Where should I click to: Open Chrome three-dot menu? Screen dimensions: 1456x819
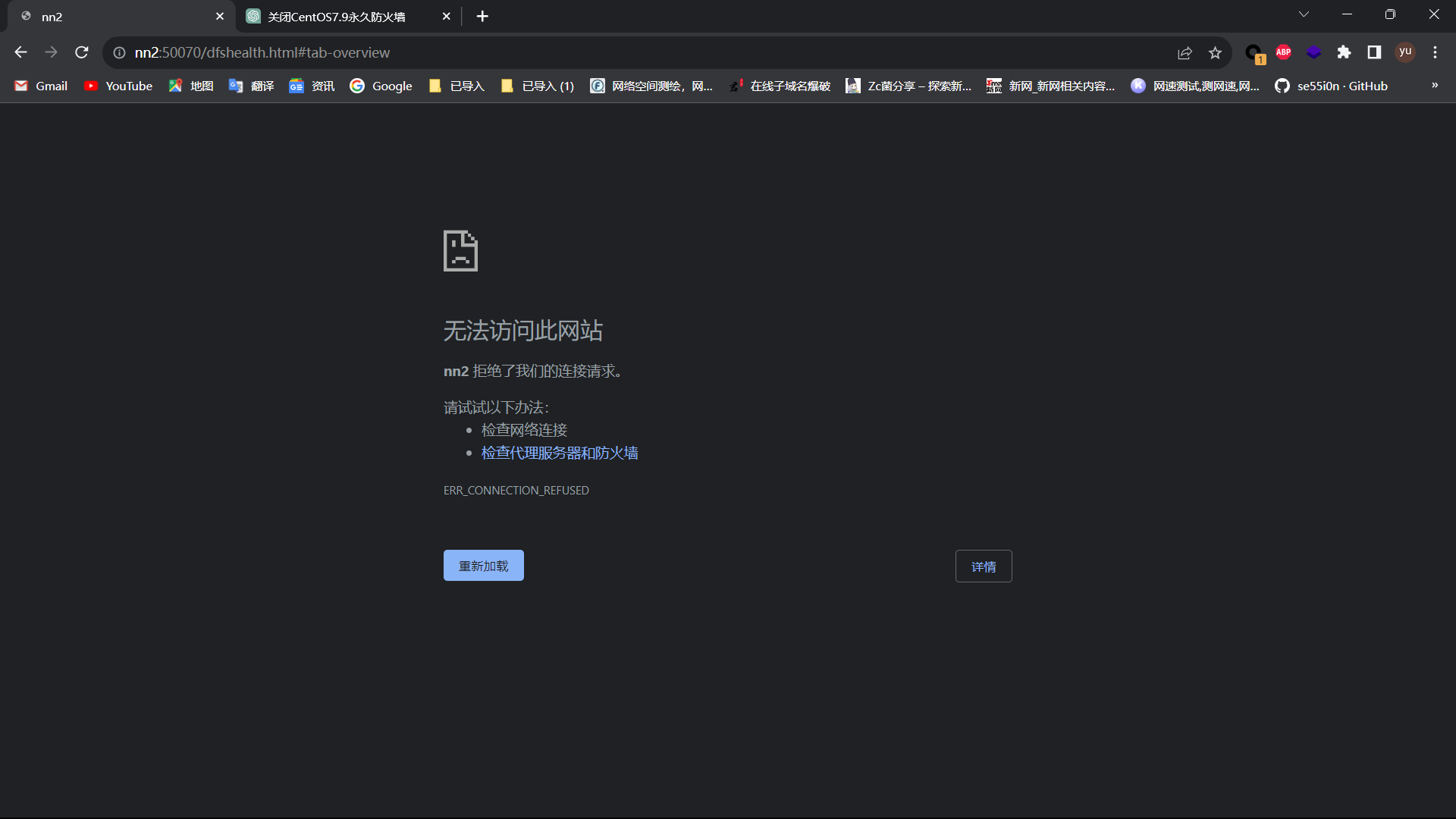point(1435,52)
